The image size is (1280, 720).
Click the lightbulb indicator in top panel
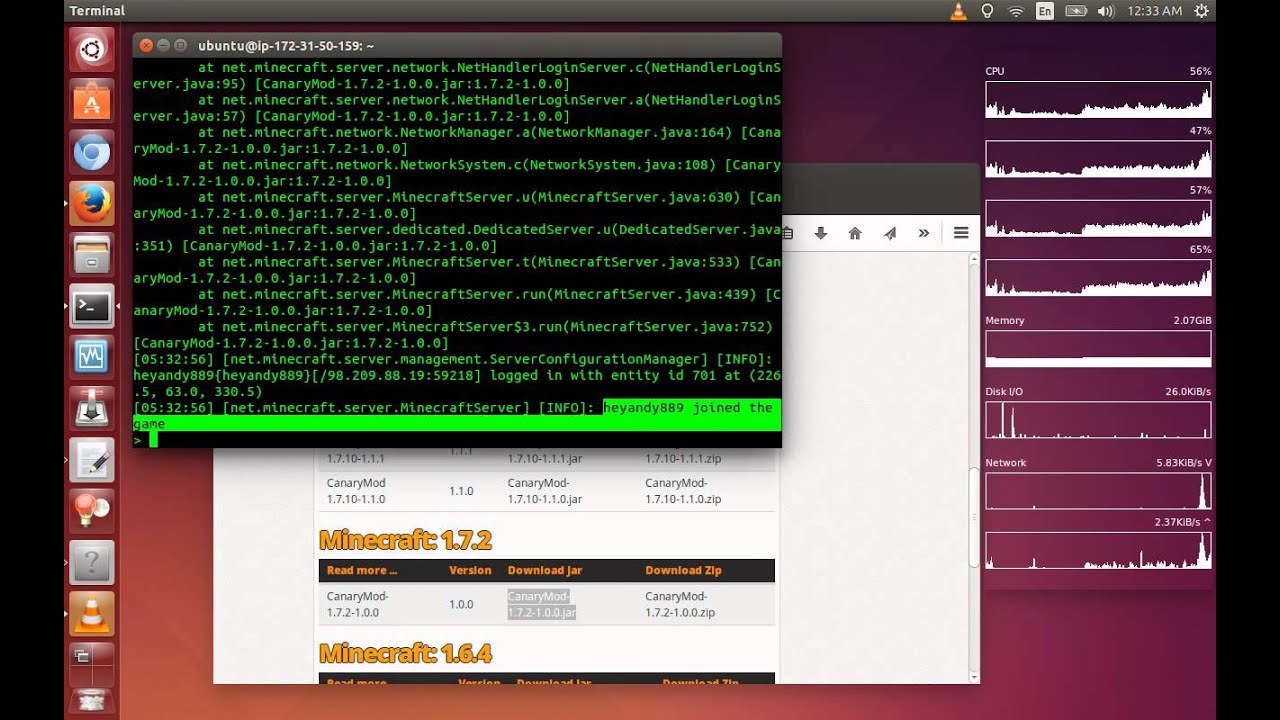point(987,11)
